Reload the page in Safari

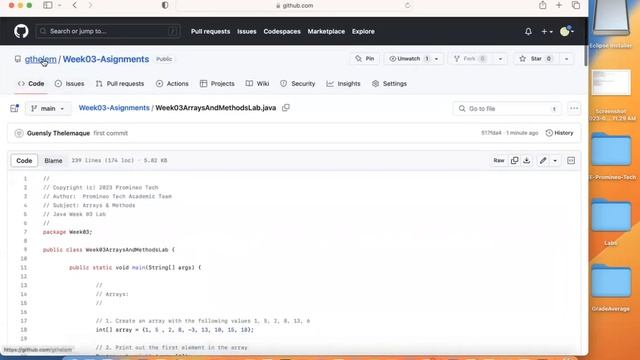pyautogui.click(x=407, y=5)
